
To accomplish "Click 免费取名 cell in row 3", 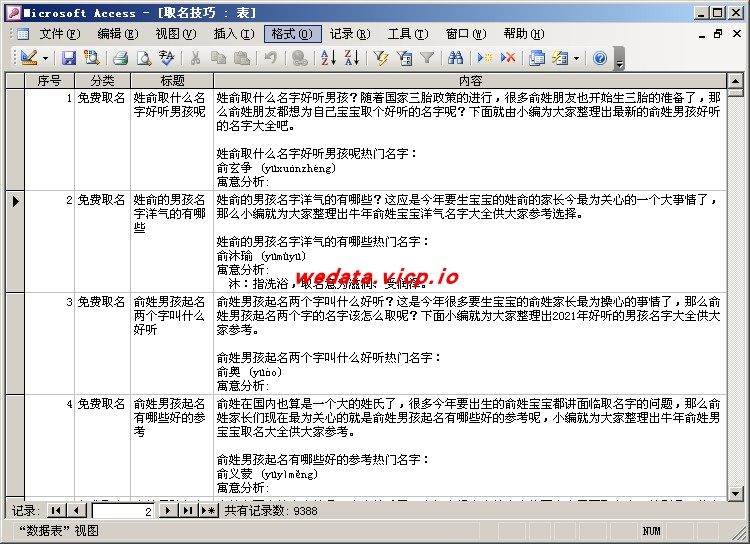I will pyautogui.click(x=102, y=344).
